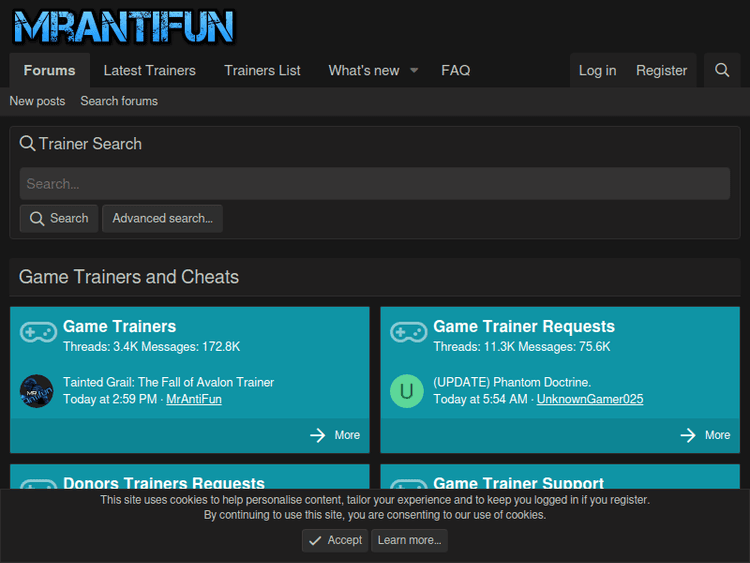Open the UnknownGamer025 avatar circle

[407, 391]
